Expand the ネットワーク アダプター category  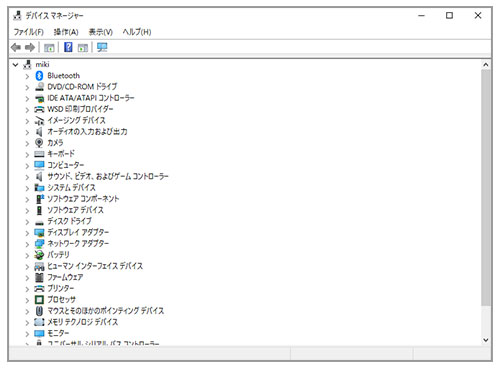coord(27,244)
